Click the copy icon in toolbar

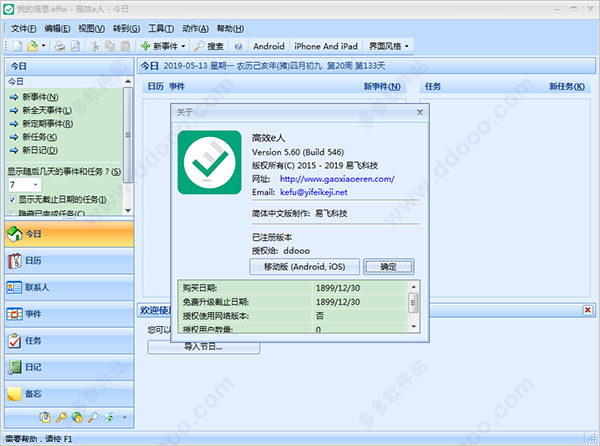110,46
